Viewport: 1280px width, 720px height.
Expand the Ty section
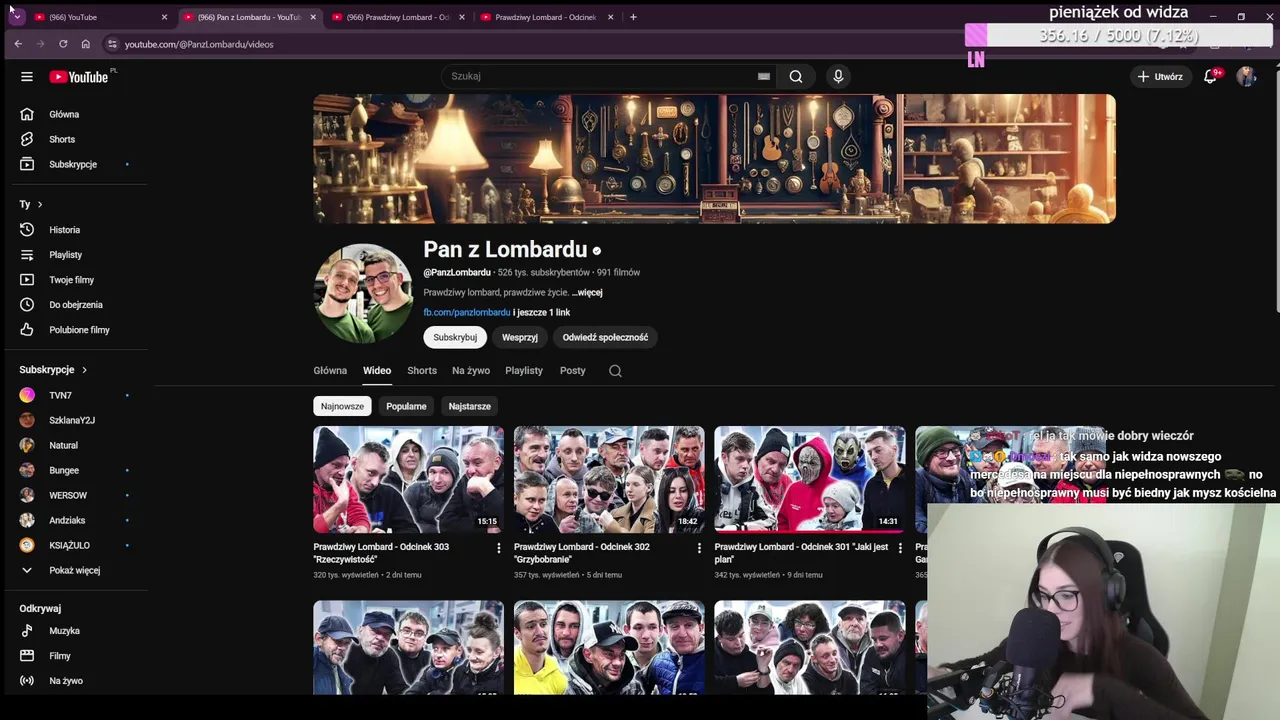click(x=31, y=204)
